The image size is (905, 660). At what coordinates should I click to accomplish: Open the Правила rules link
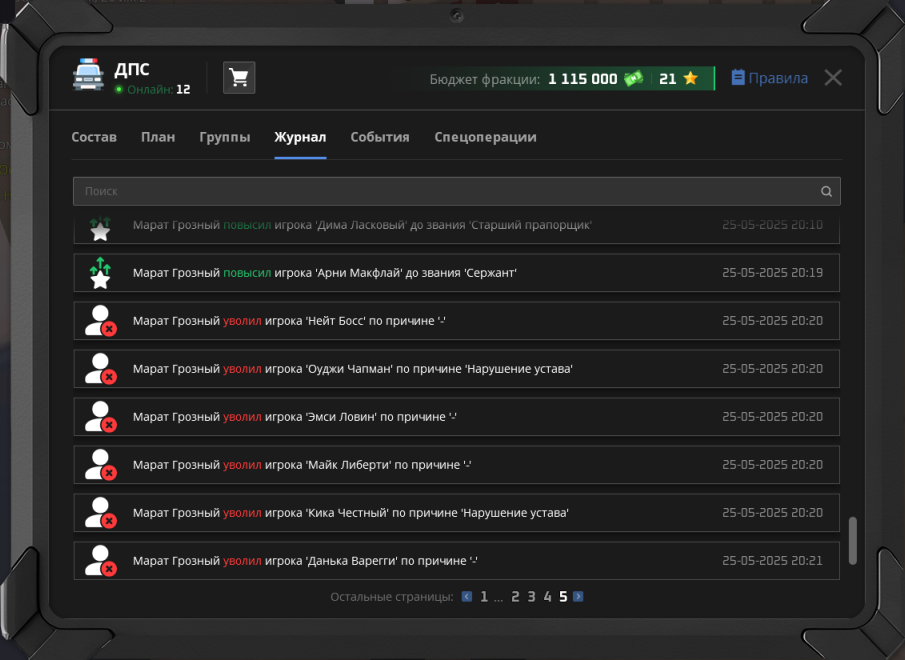click(x=770, y=78)
